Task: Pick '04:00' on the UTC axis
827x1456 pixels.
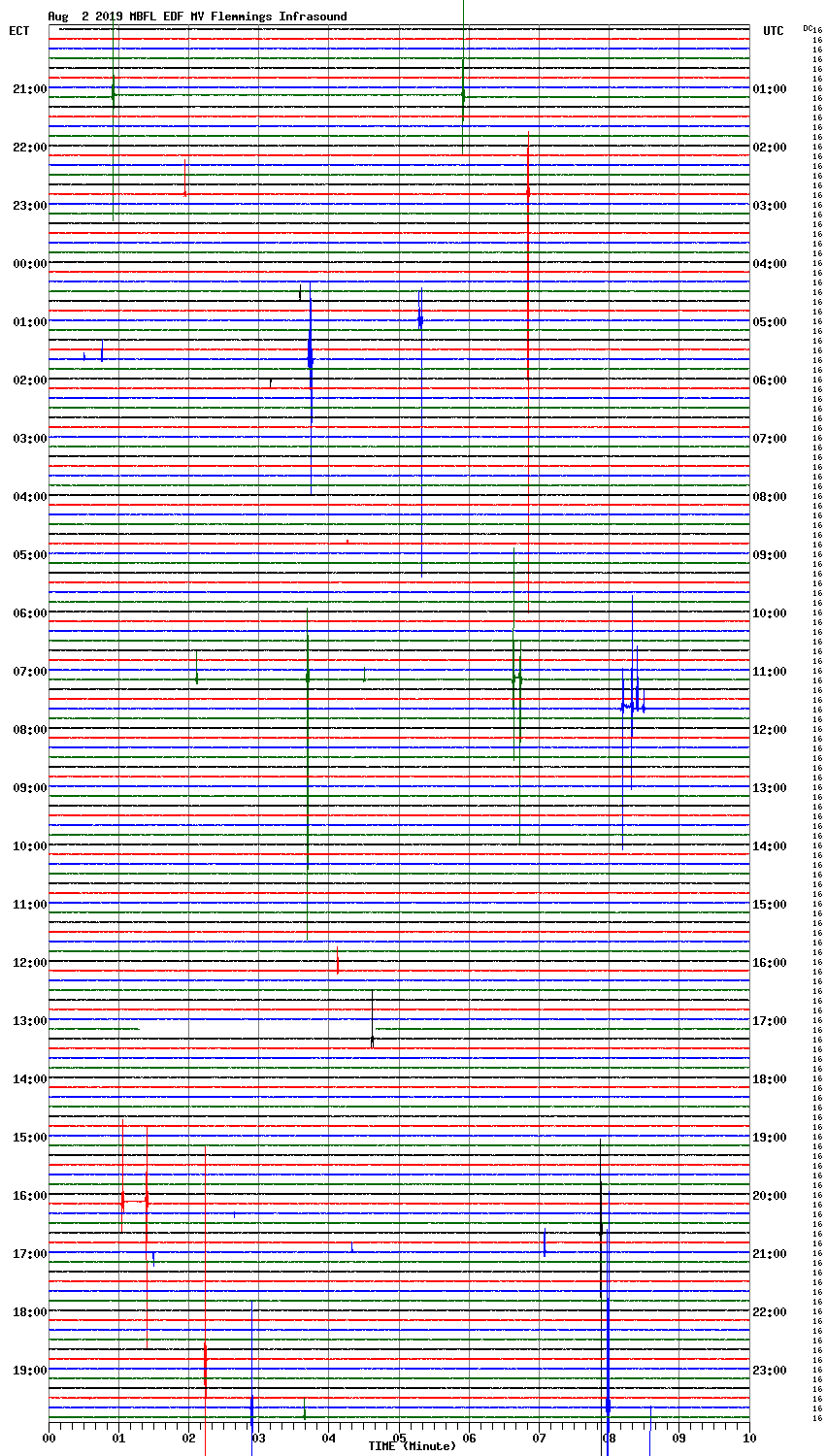Action: [x=770, y=264]
